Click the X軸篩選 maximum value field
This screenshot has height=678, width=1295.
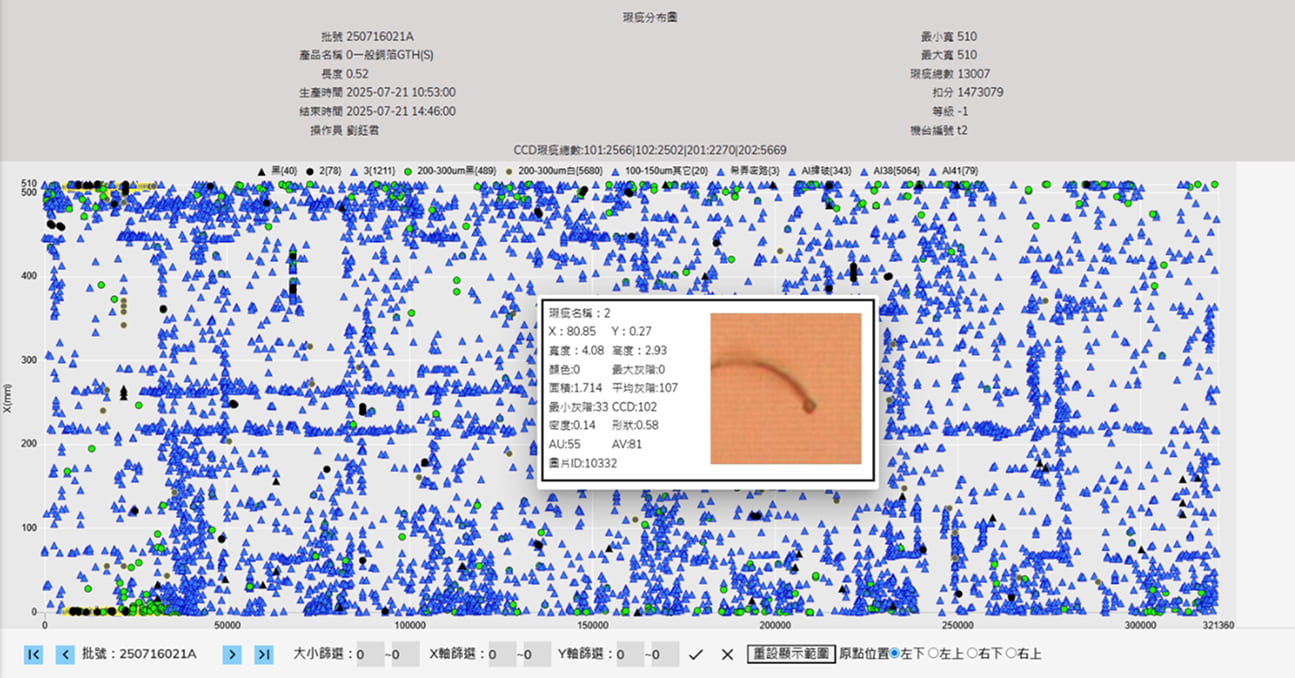(x=537, y=654)
